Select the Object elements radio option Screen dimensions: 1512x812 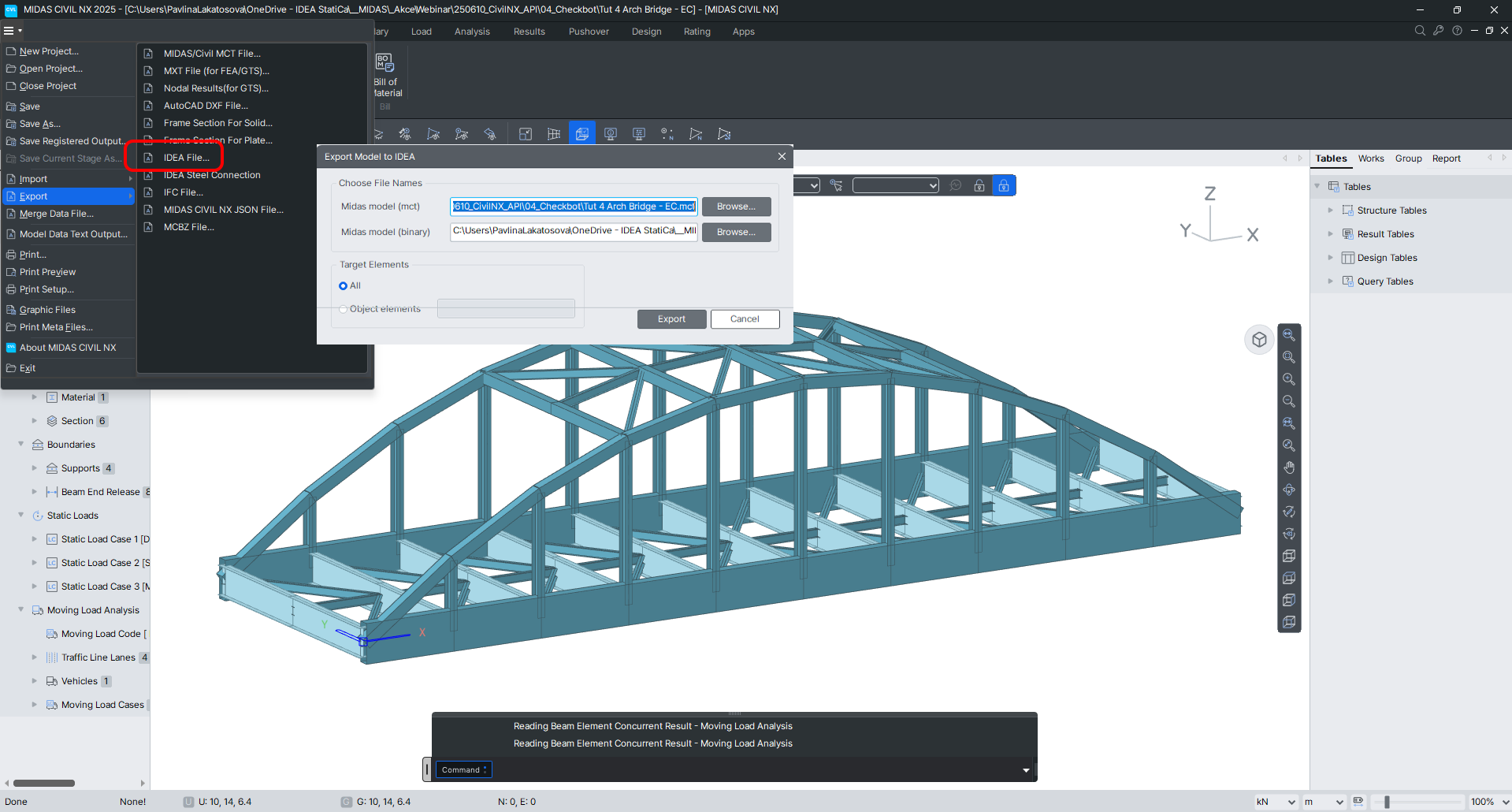pyautogui.click(x=344, y=309)
